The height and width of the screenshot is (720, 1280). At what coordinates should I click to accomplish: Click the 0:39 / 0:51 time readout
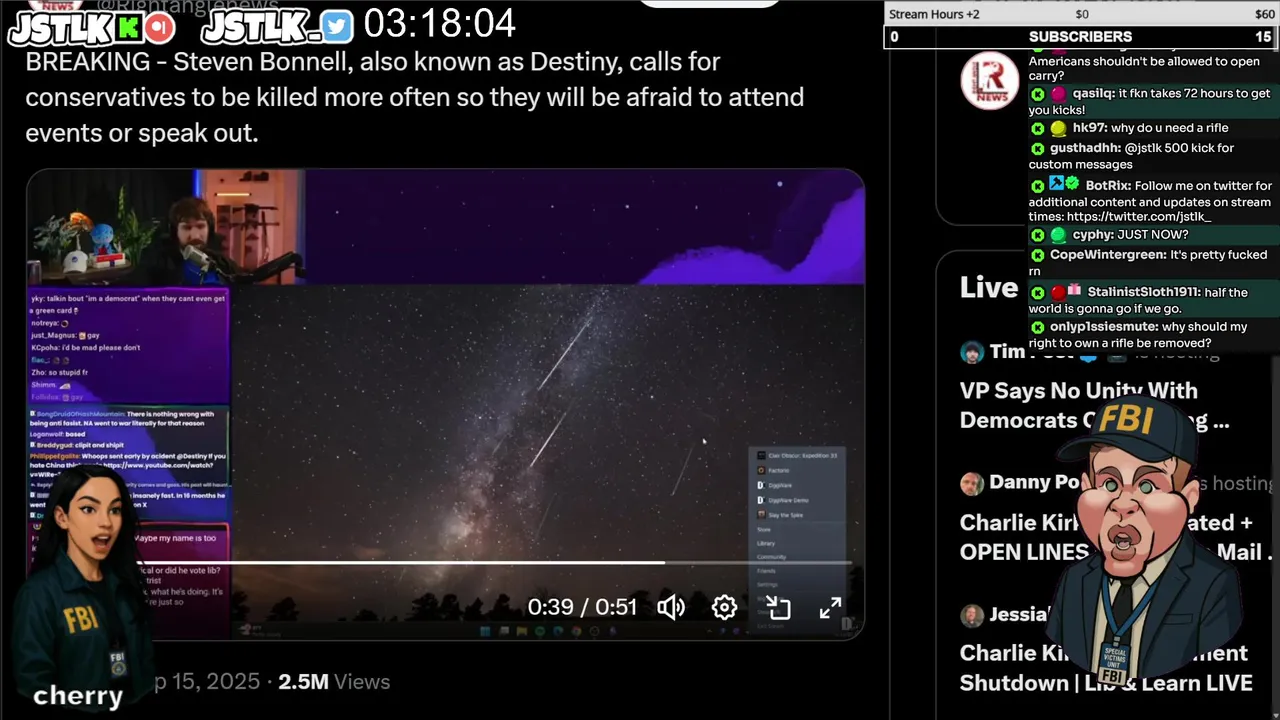582,607
